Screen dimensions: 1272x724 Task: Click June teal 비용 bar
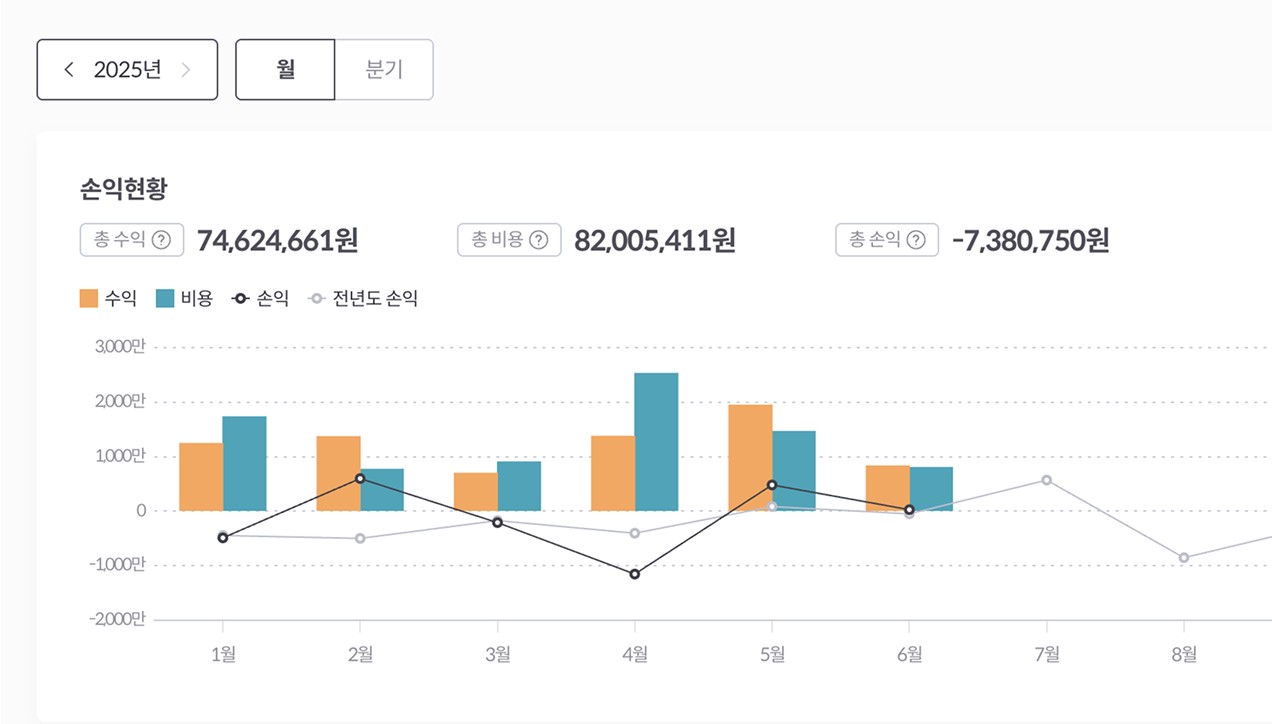931,489
